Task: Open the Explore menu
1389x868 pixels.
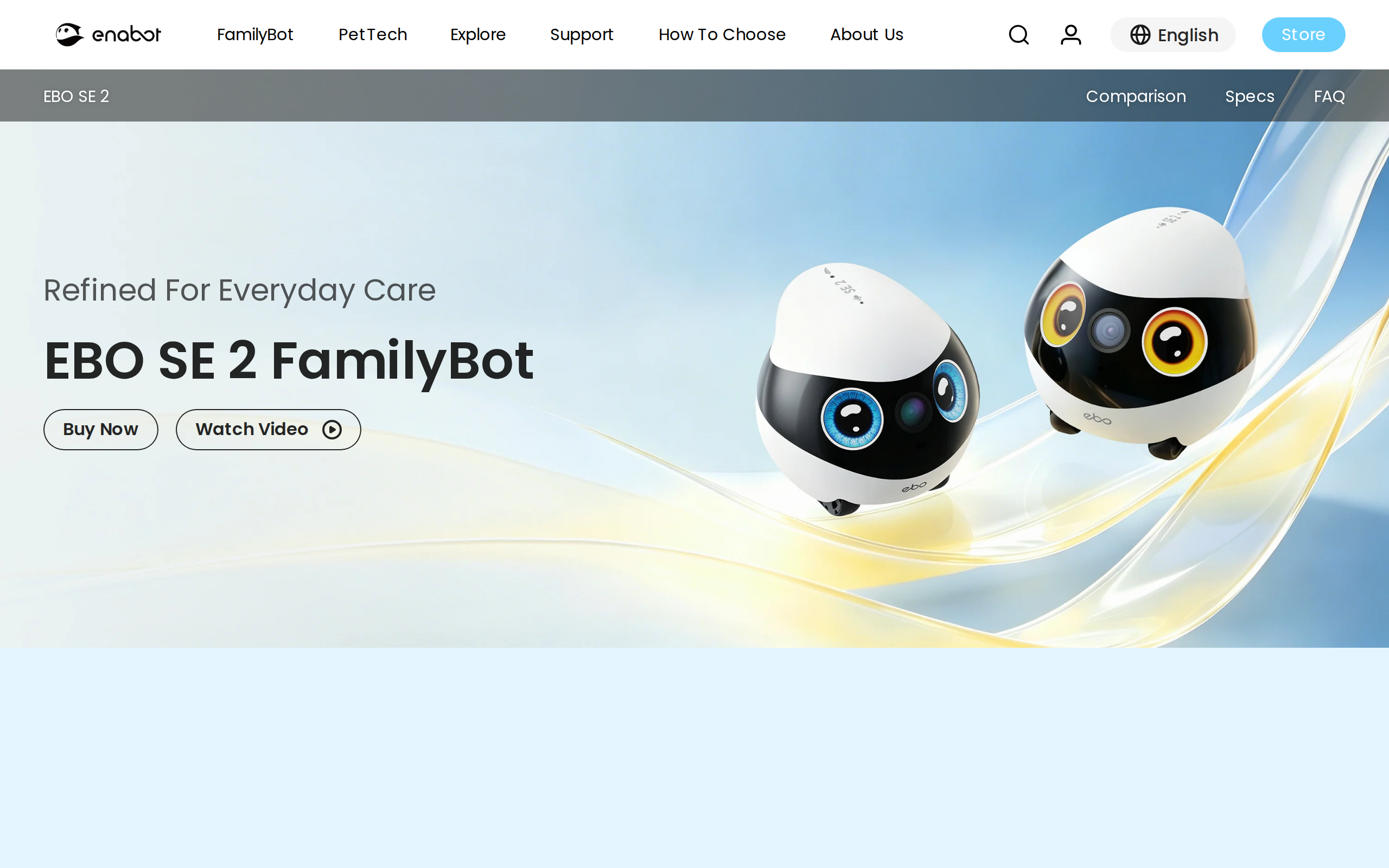Action: pyautogui.click(x=477, y=34)
